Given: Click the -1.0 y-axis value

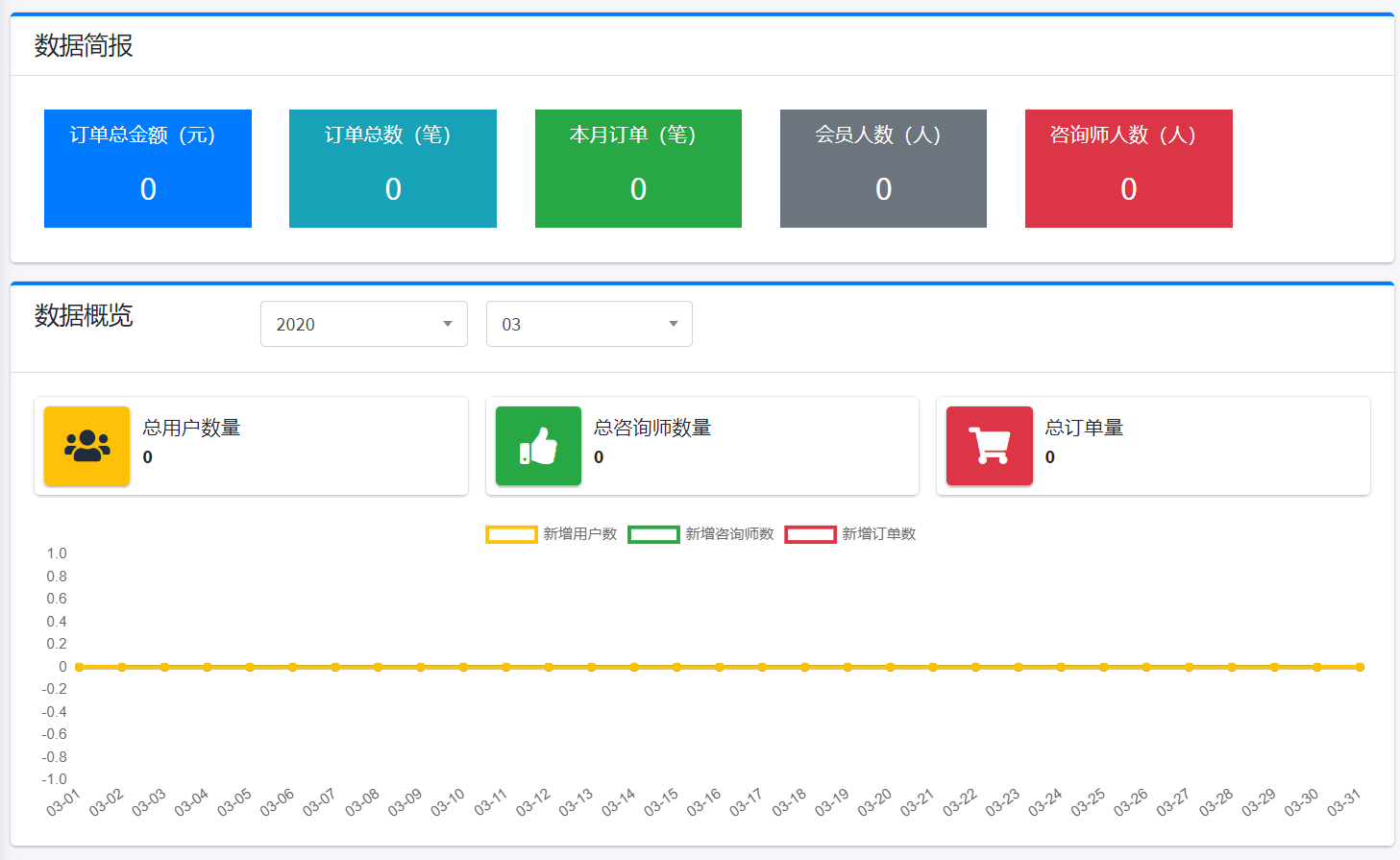Looking at the screenshot, I should (54, 779).
